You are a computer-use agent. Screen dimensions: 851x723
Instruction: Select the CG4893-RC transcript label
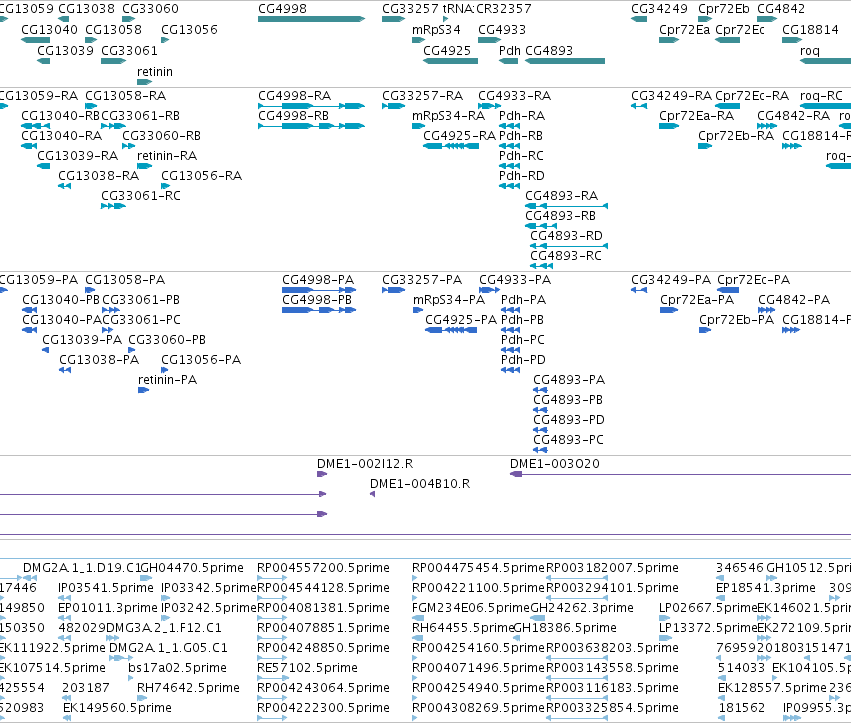coord(566,256)
